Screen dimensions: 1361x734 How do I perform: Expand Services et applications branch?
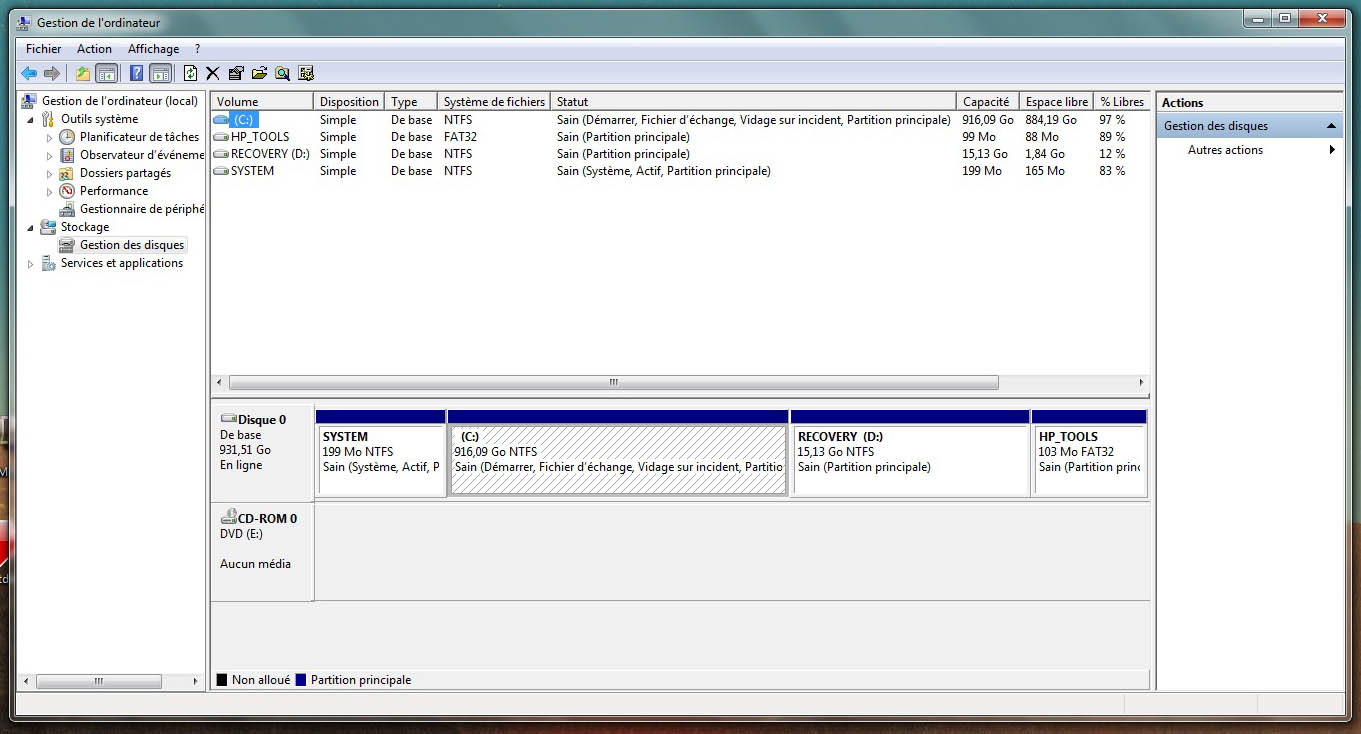(30, 264)
